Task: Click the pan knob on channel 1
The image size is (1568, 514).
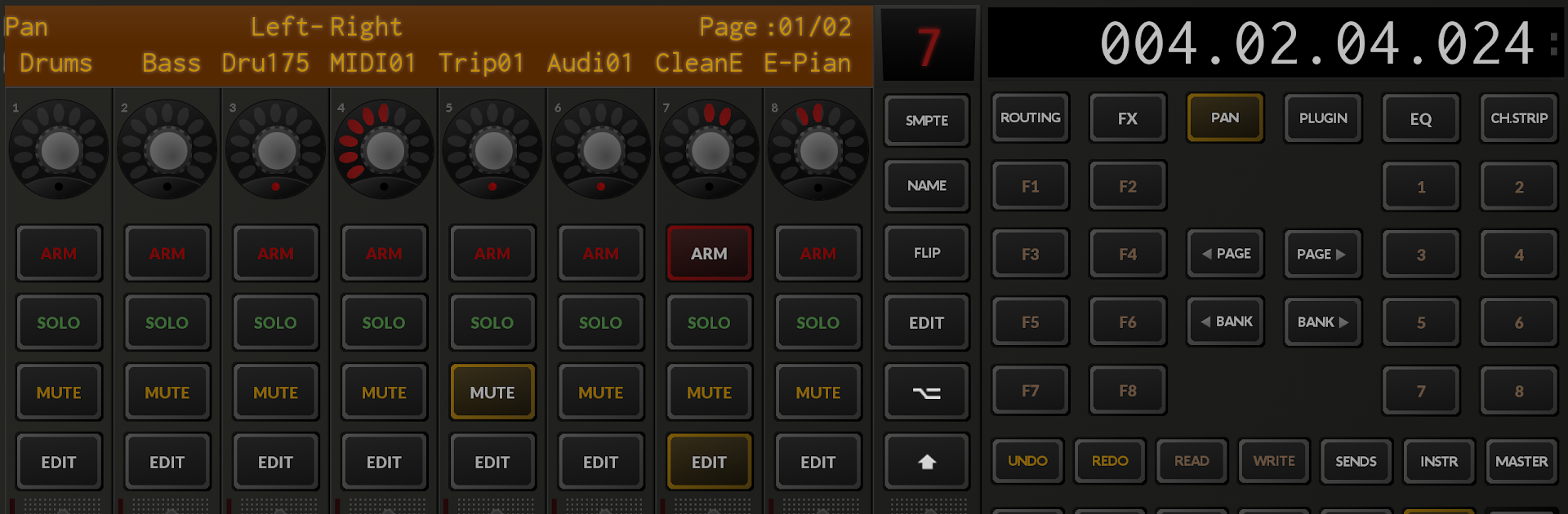Action: (60, 150)
